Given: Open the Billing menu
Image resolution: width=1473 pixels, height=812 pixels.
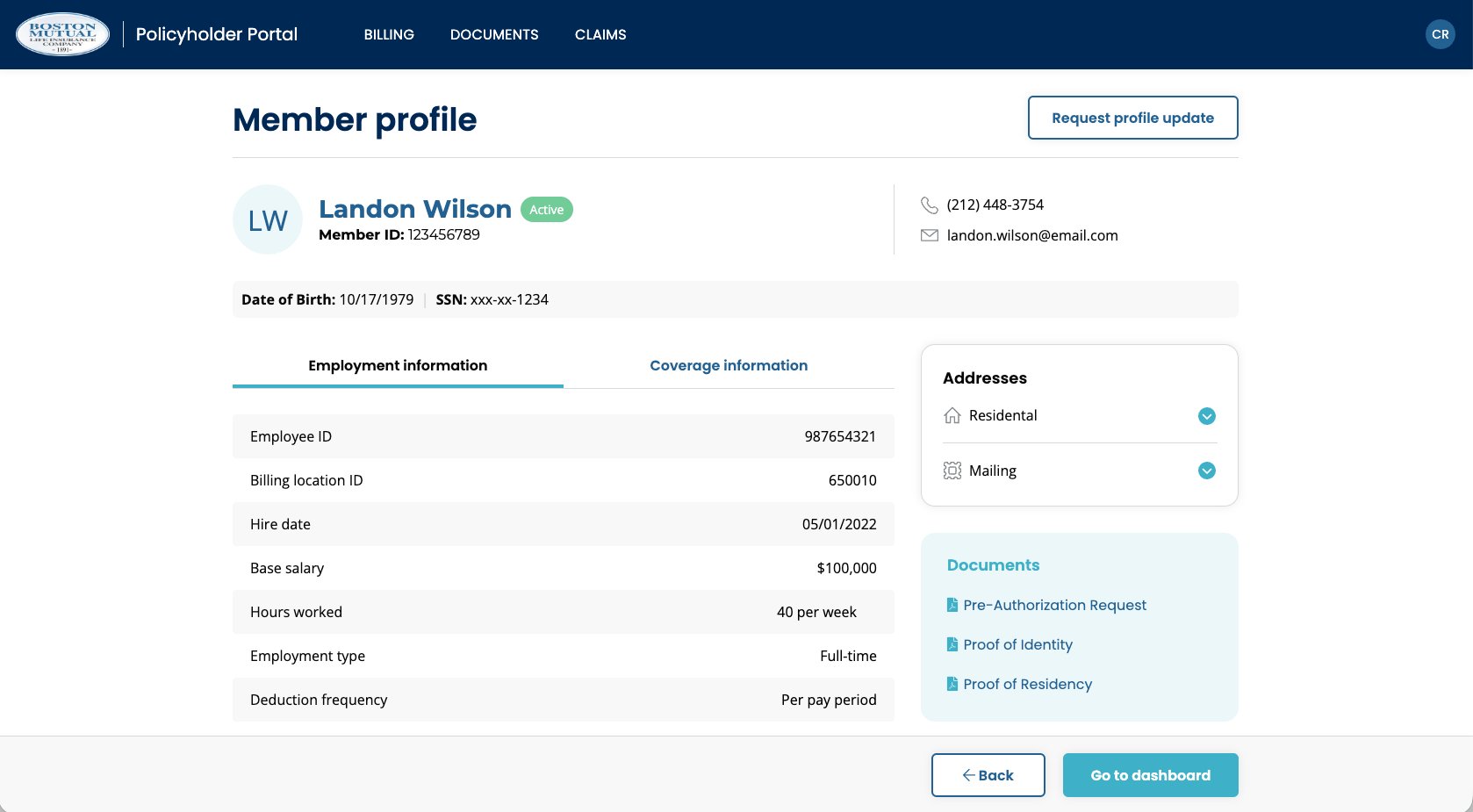Looking at the screenshot, I should click(389, 34).
